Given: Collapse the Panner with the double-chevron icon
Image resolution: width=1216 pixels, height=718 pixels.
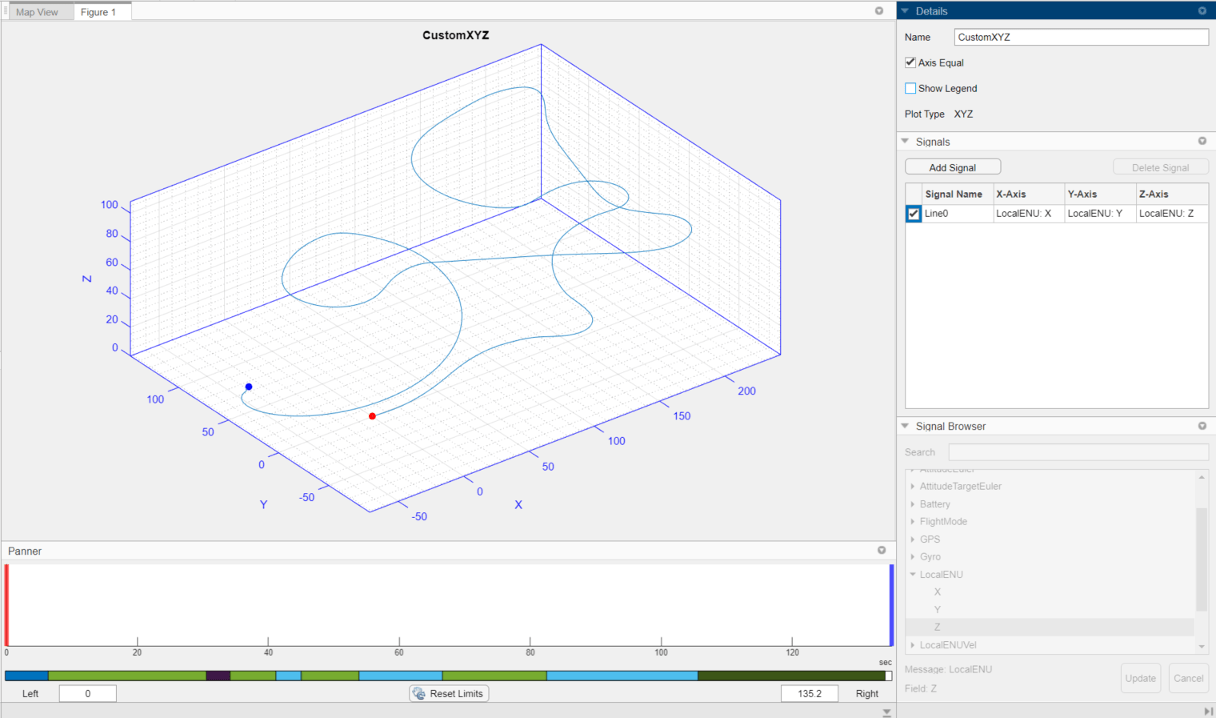Looking at the screenshot, I should point(885,712).
